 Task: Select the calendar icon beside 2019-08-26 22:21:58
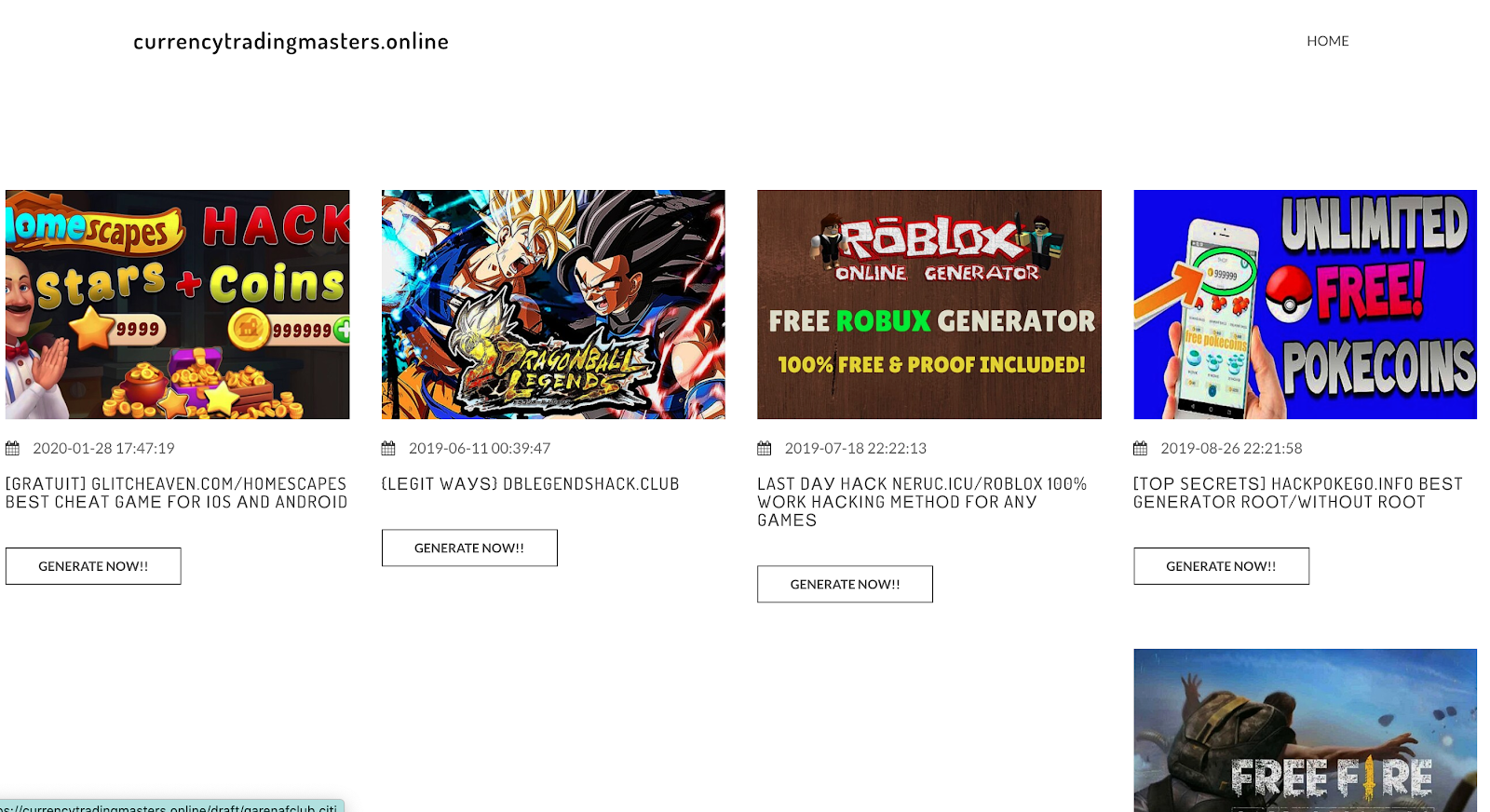pos(1140,449)
